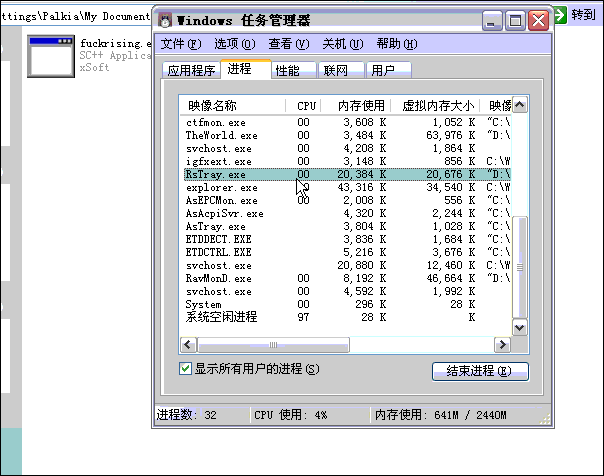The image size is (604, 476).
Task: Open the 帮助(H) menu
Action: click(397, 44)
